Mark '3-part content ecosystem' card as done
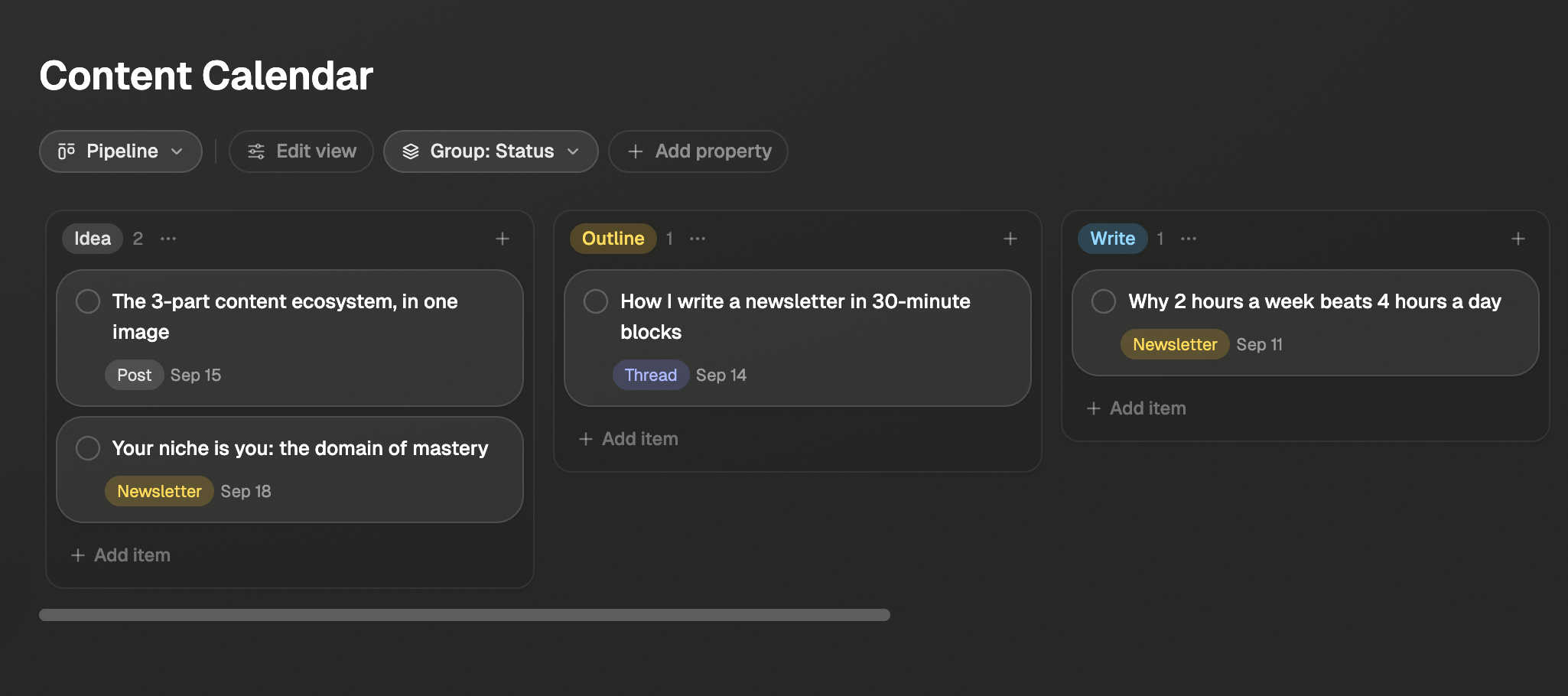The image size is (1568, 696). point(88,301)
